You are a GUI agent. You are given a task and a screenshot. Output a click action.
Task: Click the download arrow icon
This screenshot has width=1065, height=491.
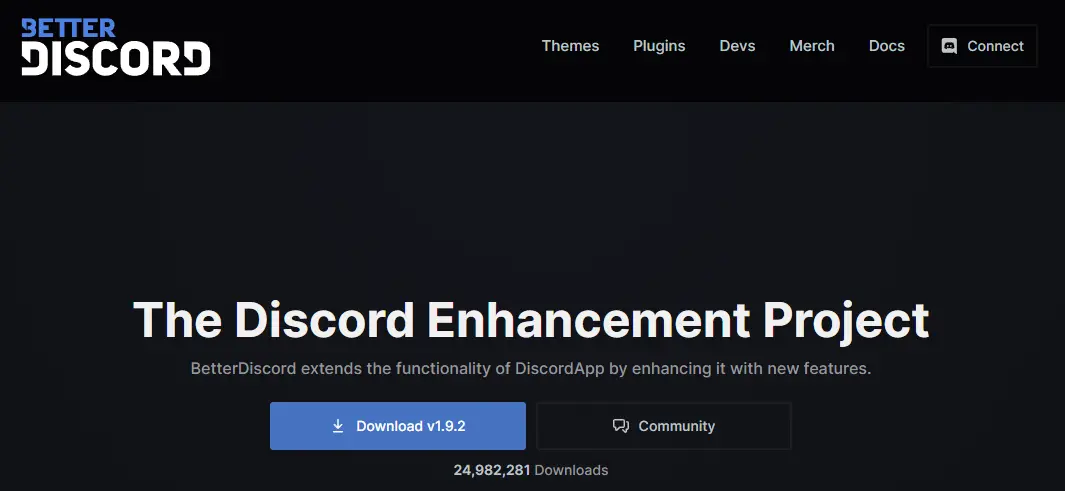pyautogui.click(x=338, y=426)
